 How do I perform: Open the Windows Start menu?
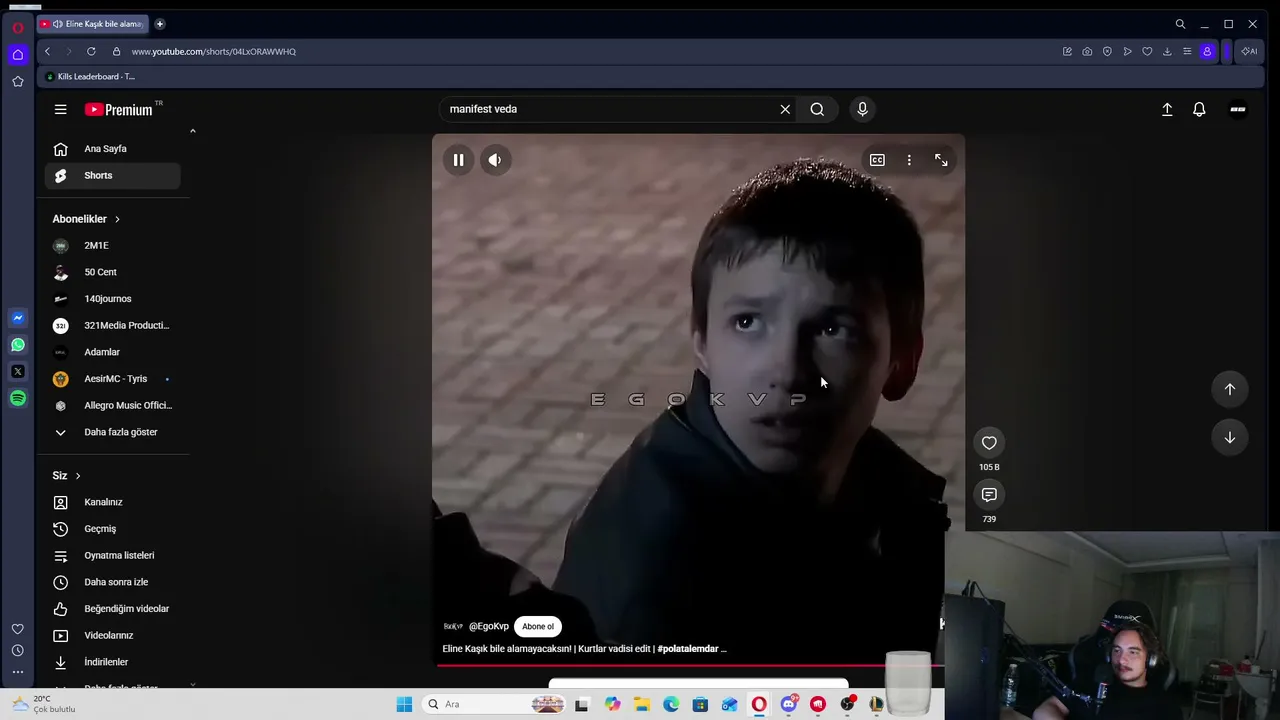click(404, 705)
